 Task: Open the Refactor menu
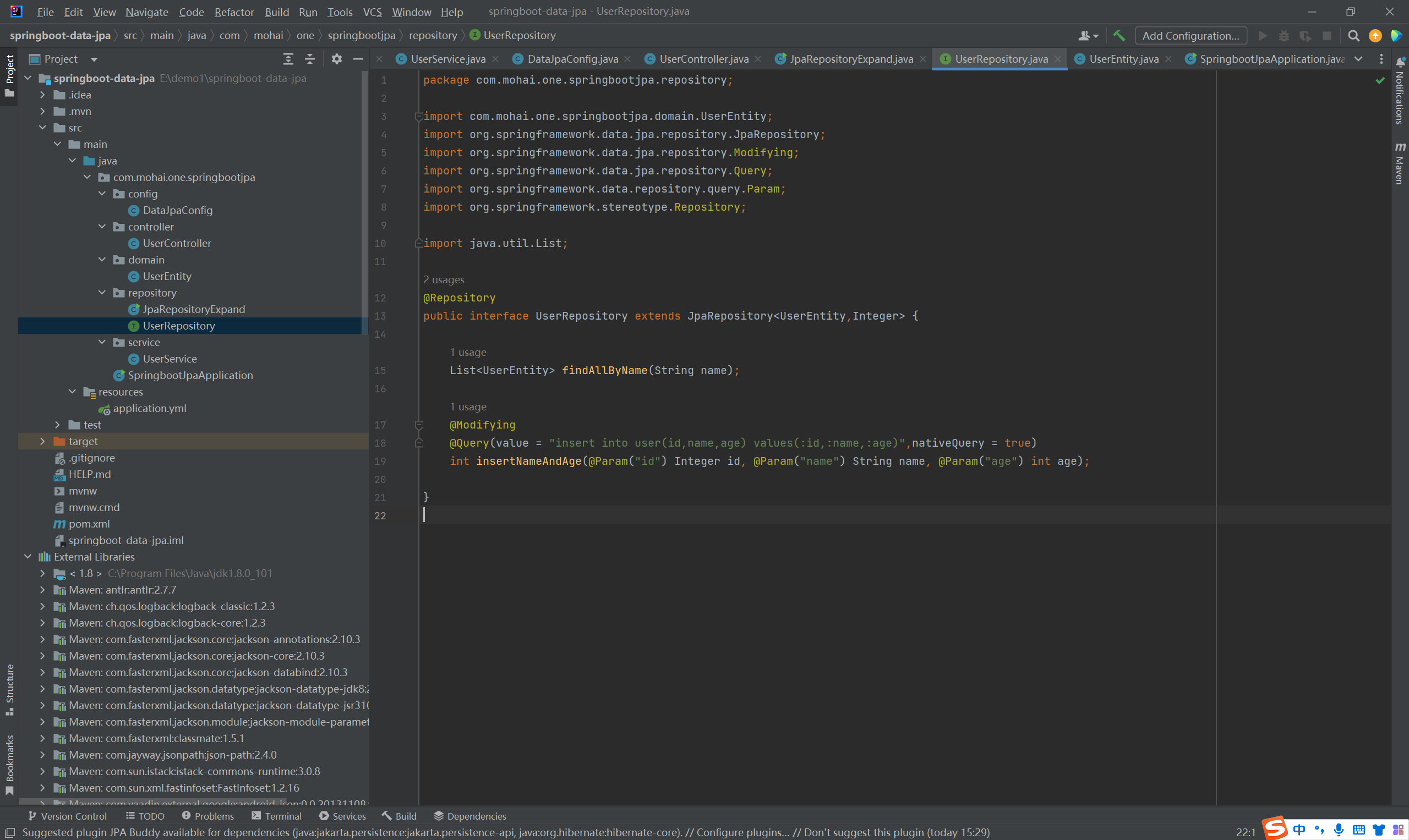tap(234, 12)
